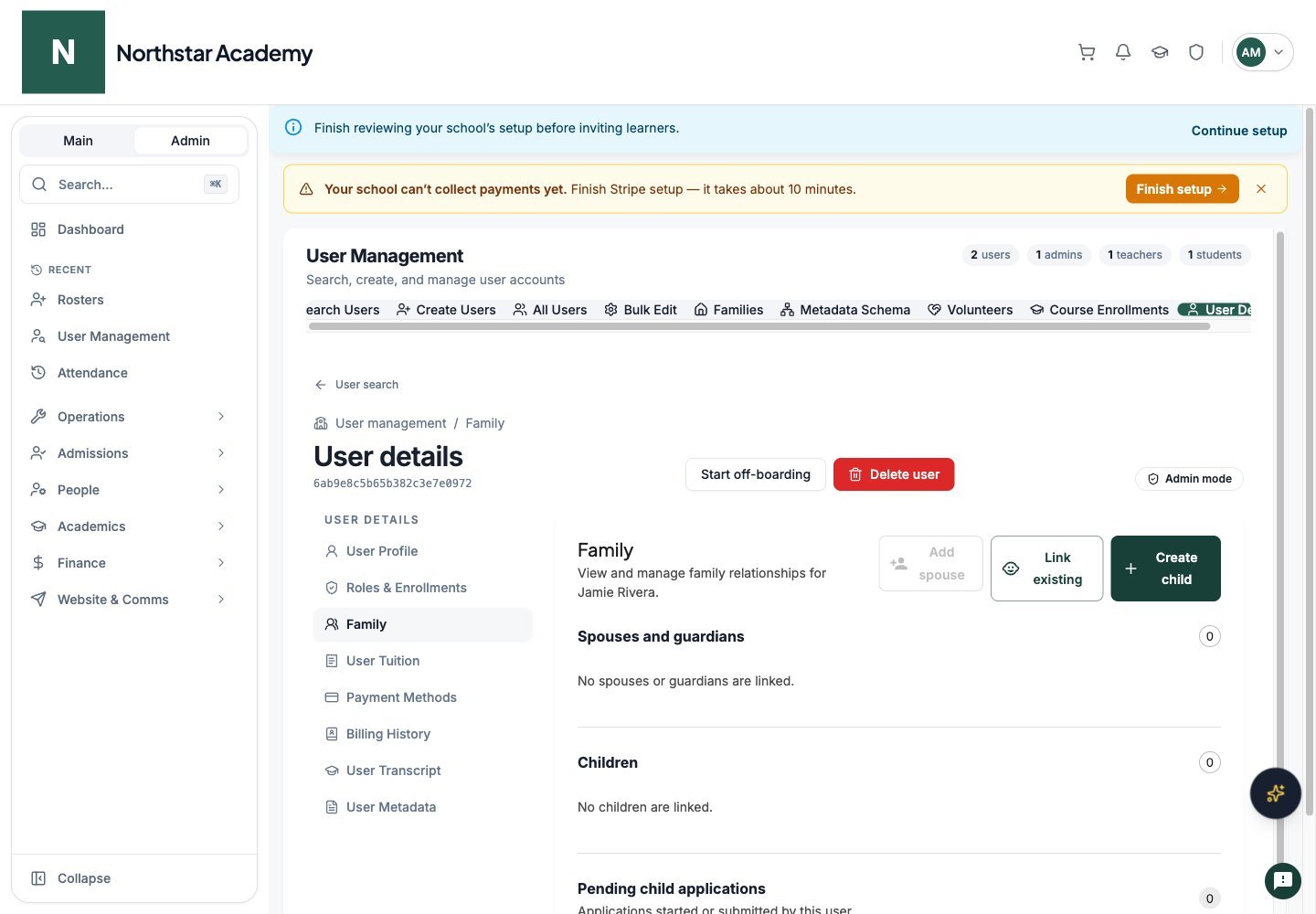
Task: Click the Northstar Academy logo
Action: coord(63,52)
